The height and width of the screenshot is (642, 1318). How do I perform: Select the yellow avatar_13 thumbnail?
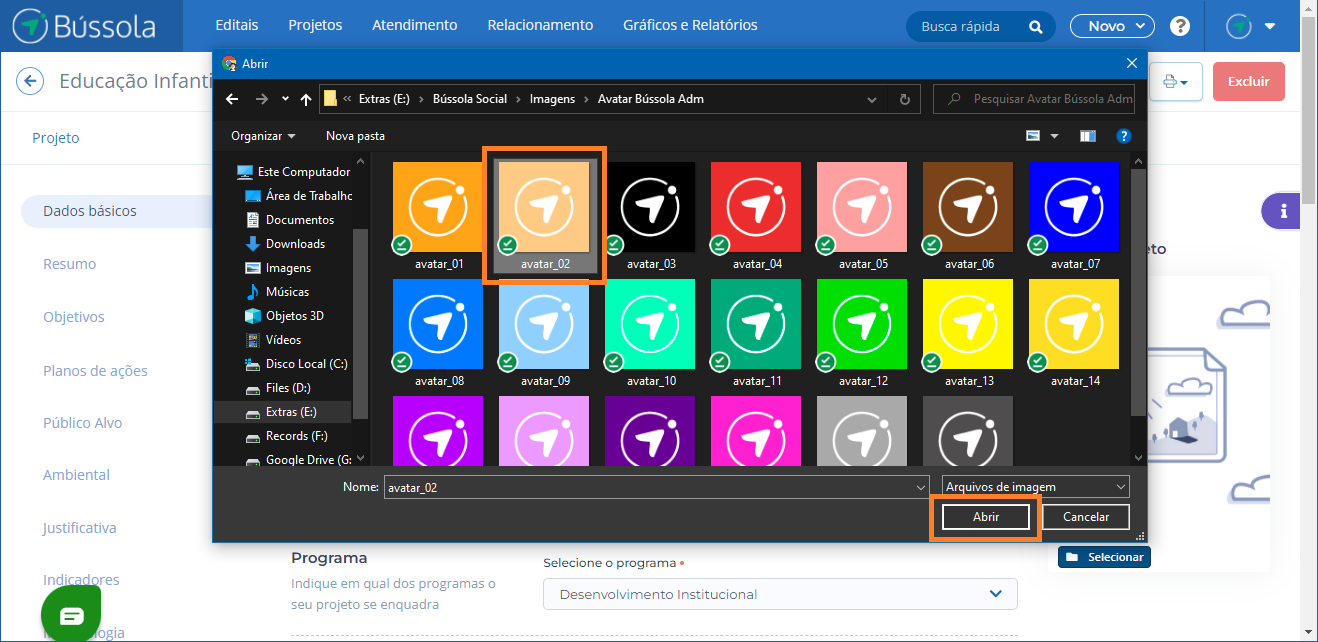(x=968, y=324)
